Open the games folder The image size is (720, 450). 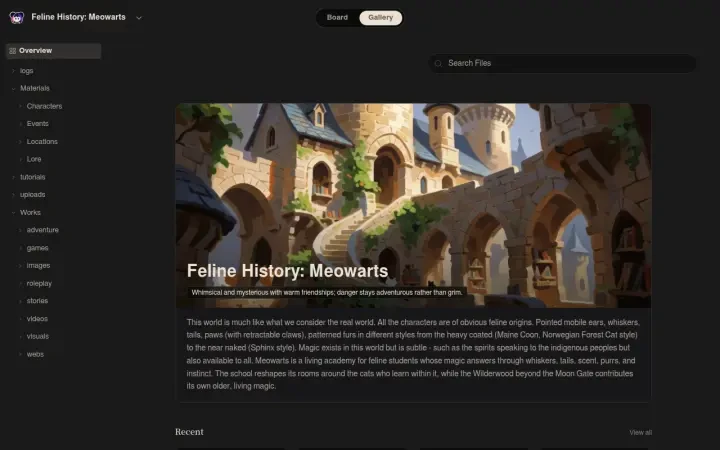(x=38, y=248)
